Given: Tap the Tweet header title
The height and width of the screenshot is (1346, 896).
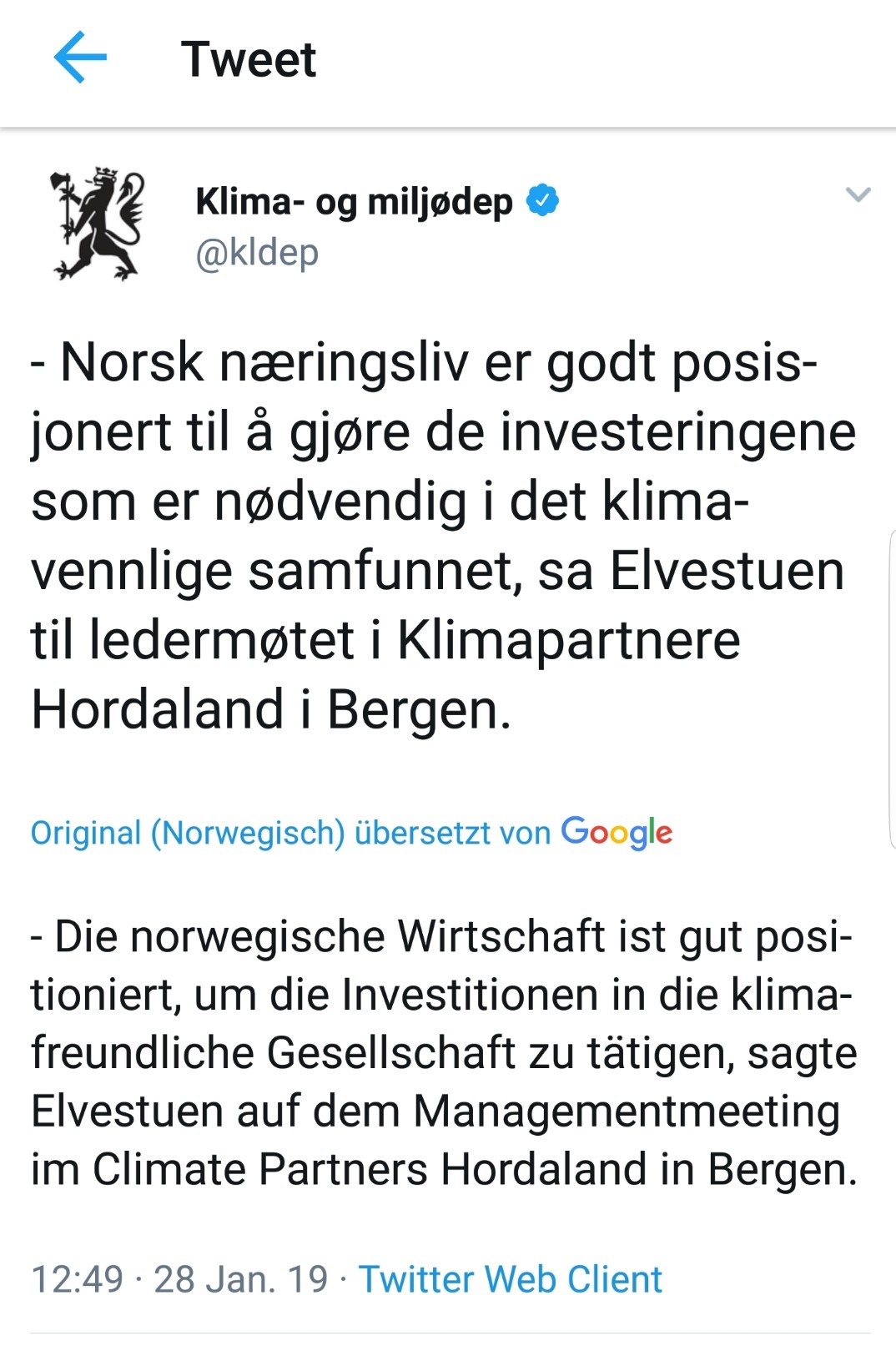Looking at the screenshot, I should coord(249,59).
